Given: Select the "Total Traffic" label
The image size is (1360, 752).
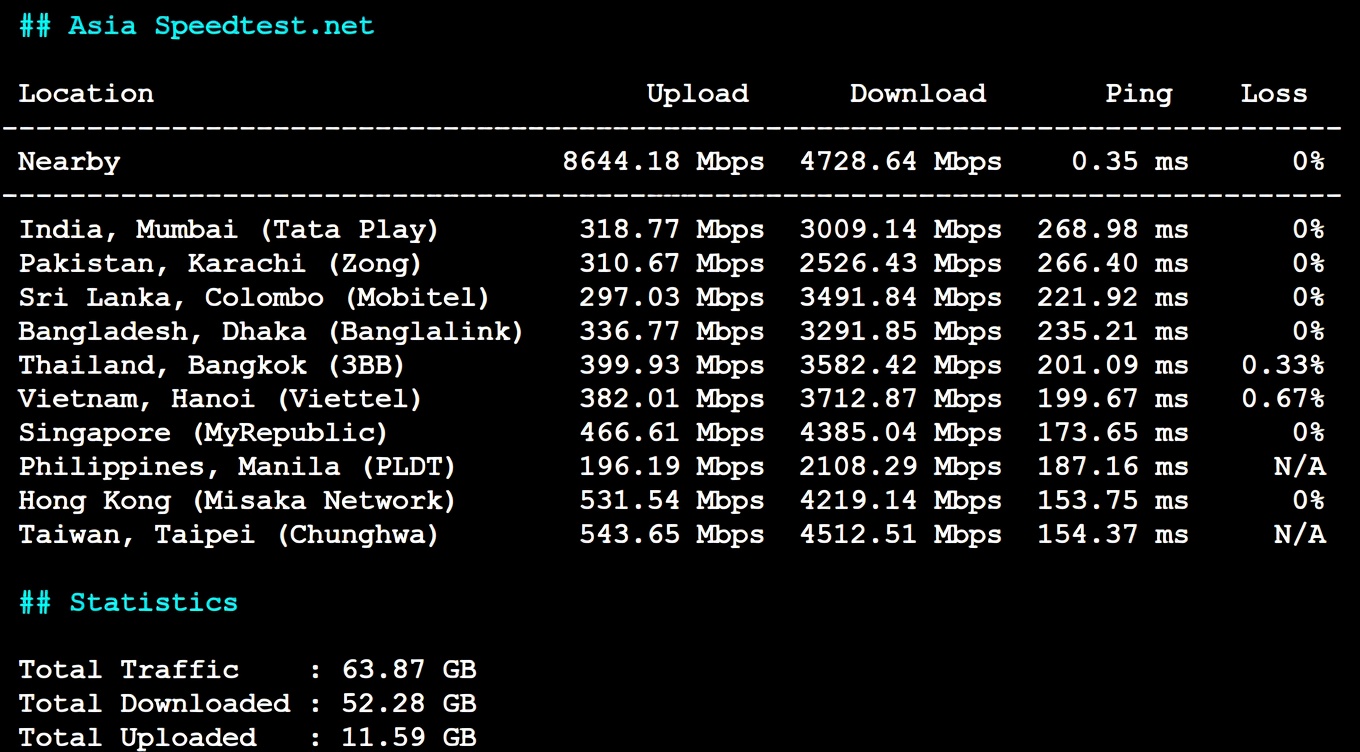Looking at the screenshot, I should click(x=129, y=670).
